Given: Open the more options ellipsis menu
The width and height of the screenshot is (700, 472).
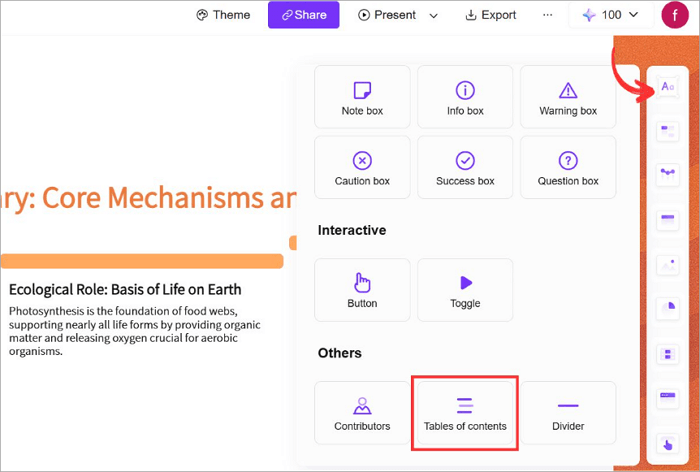Looking at the screenshot, I should tap(547, 15).
